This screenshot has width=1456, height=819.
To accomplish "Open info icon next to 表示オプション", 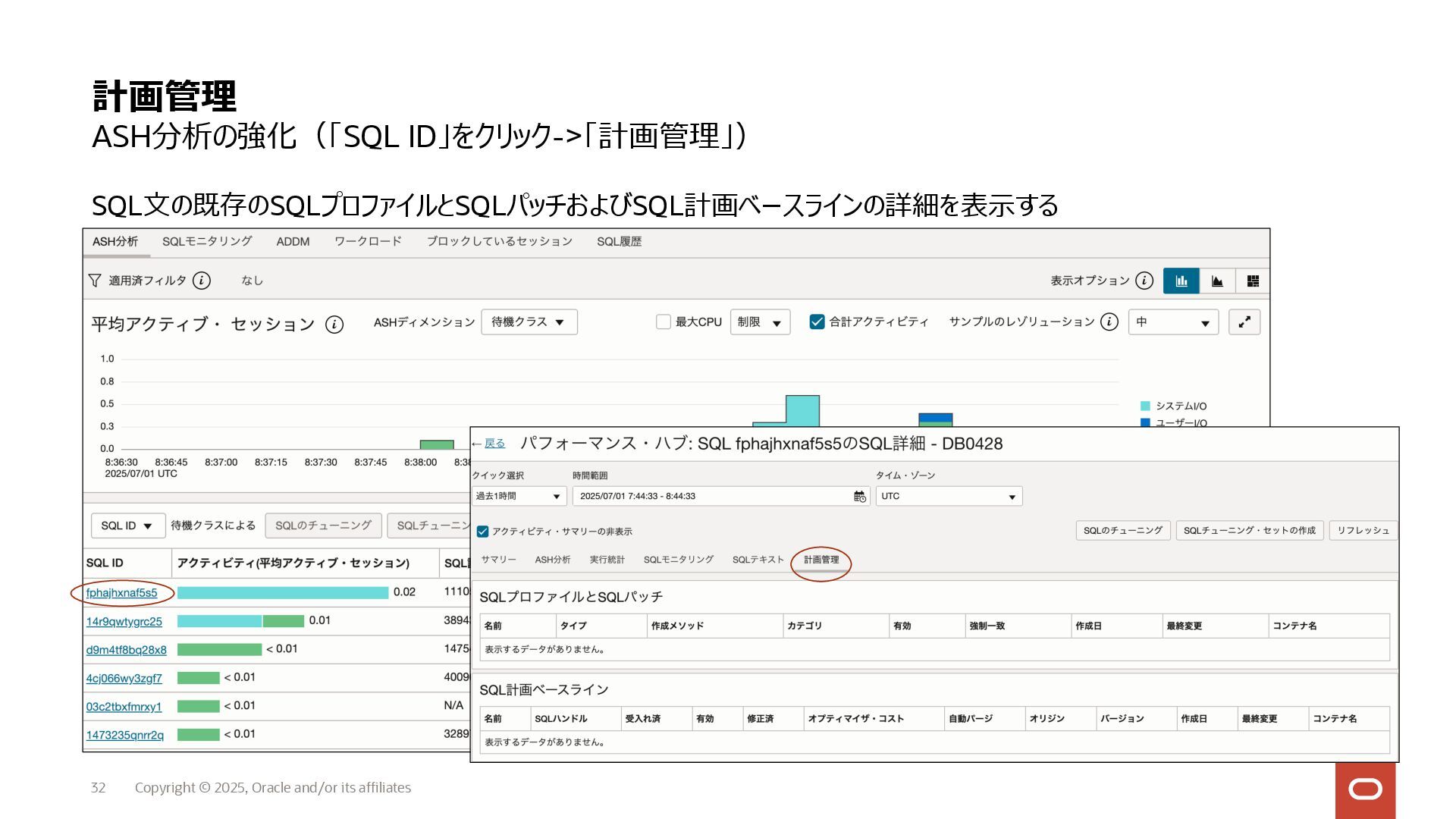I will click(x=1144, y=281).
